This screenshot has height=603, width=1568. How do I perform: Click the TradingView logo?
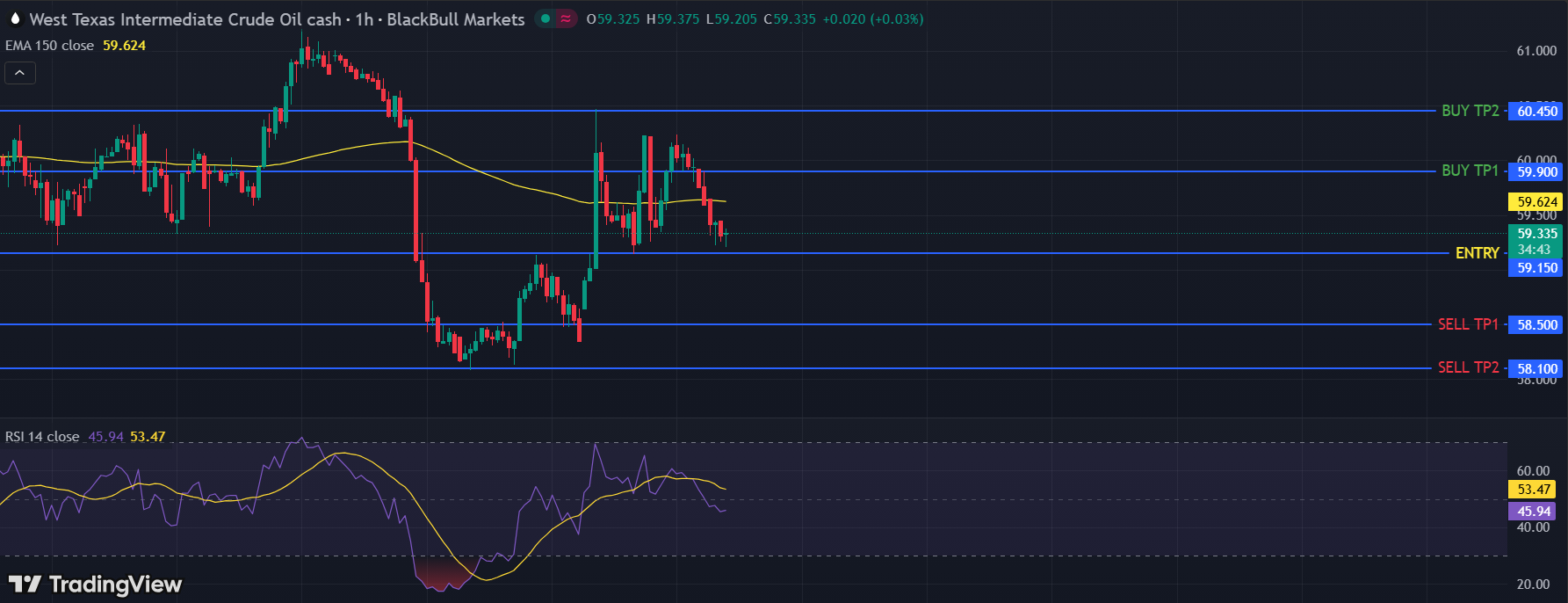point(95,585)
